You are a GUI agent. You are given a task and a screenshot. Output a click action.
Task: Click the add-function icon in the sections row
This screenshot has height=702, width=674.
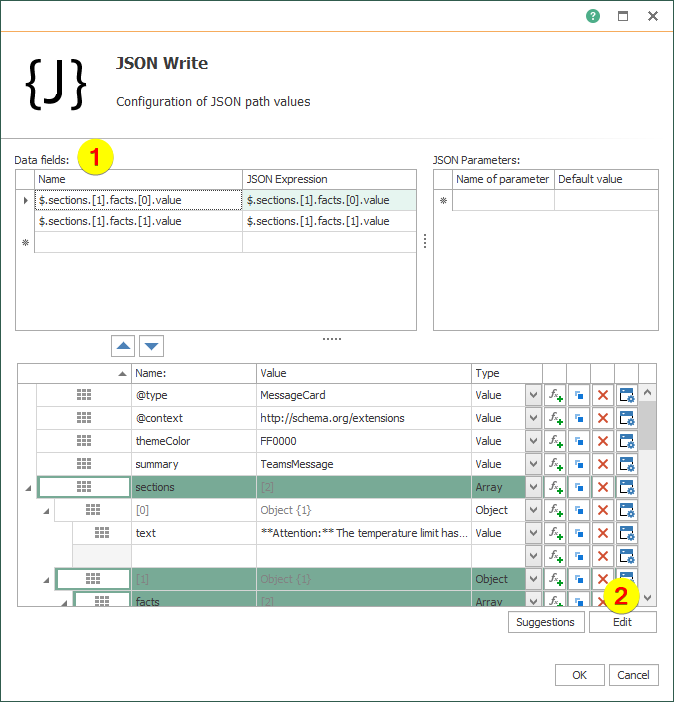click(x=555, y=487)
